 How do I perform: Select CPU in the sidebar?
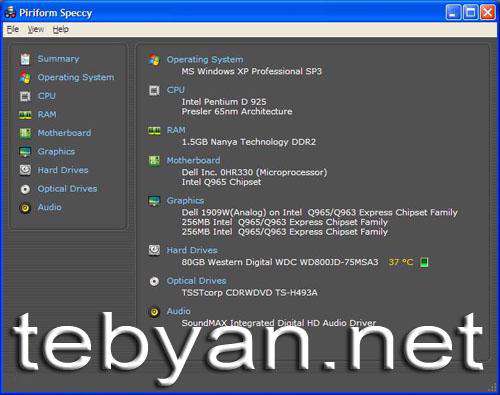(x=47, y=96)
